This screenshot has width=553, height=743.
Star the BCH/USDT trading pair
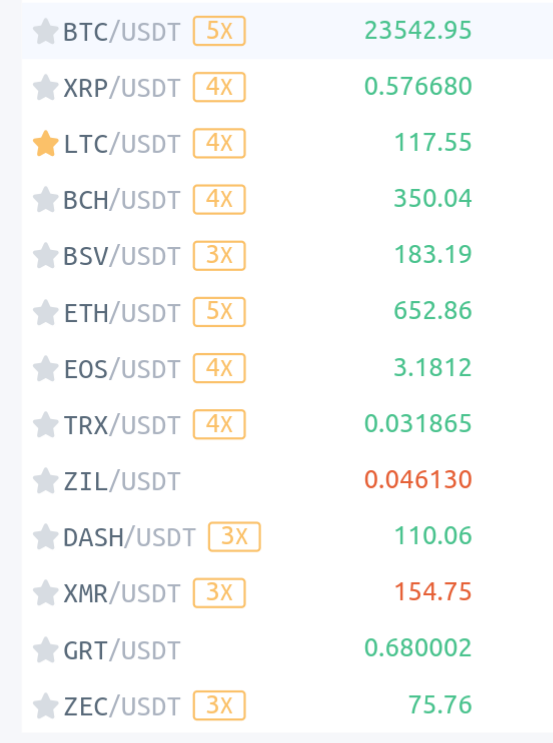(x=45, y=199)
